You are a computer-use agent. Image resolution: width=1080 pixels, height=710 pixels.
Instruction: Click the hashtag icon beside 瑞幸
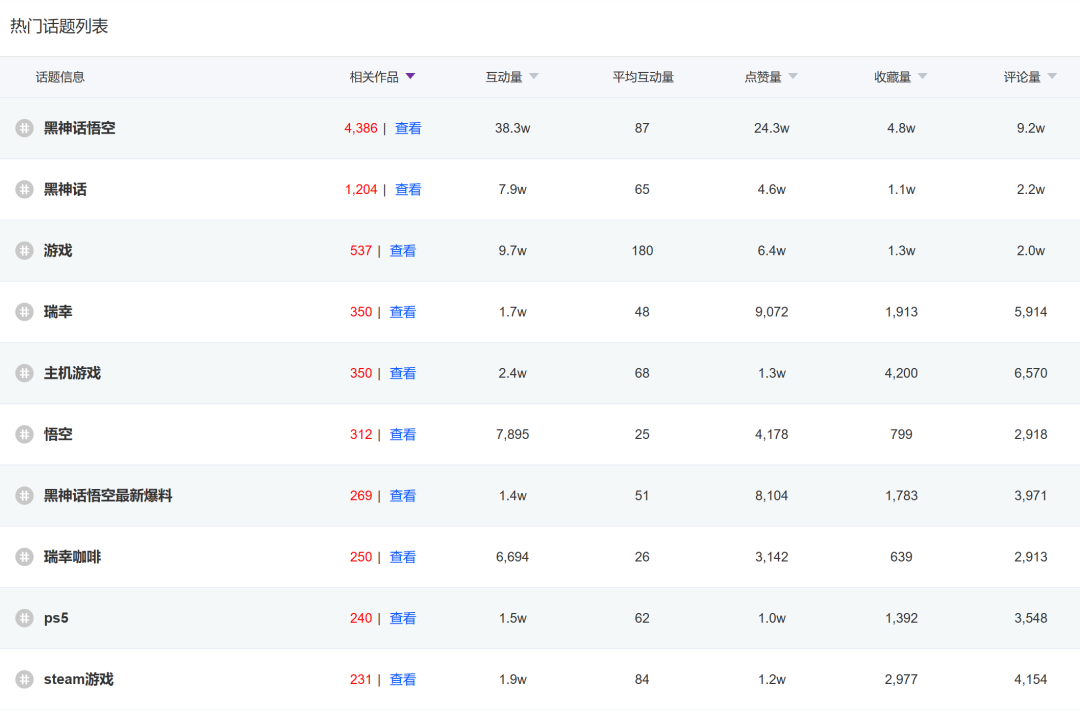click(x=24, y=312)
